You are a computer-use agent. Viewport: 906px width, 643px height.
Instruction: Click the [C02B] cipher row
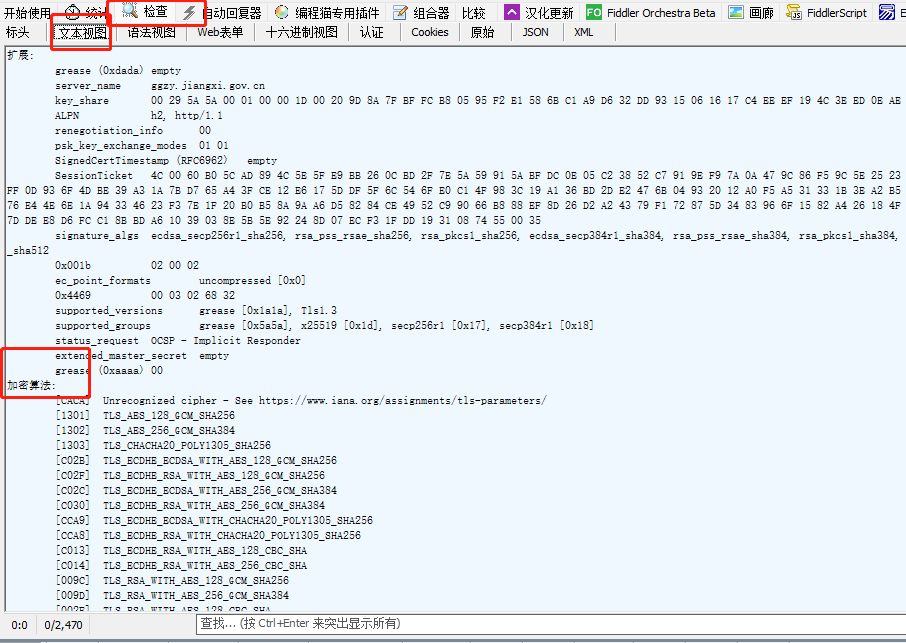pyautogui.click(x=196, y=460)
